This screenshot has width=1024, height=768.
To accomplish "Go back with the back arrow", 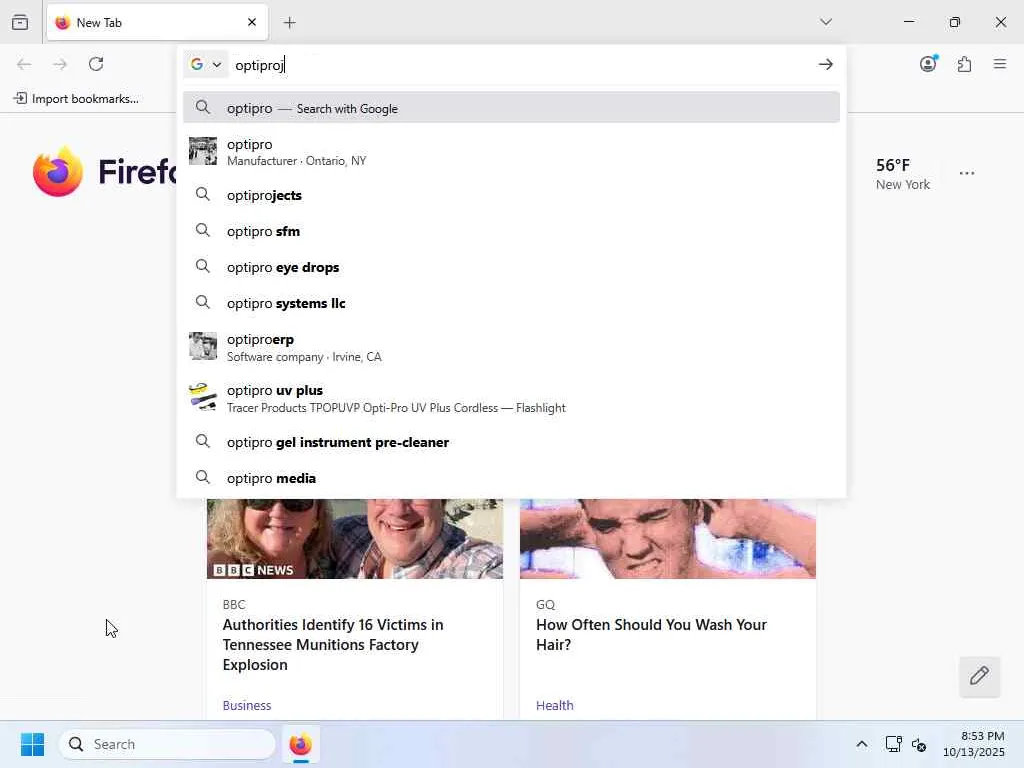I will coord(24,64).
